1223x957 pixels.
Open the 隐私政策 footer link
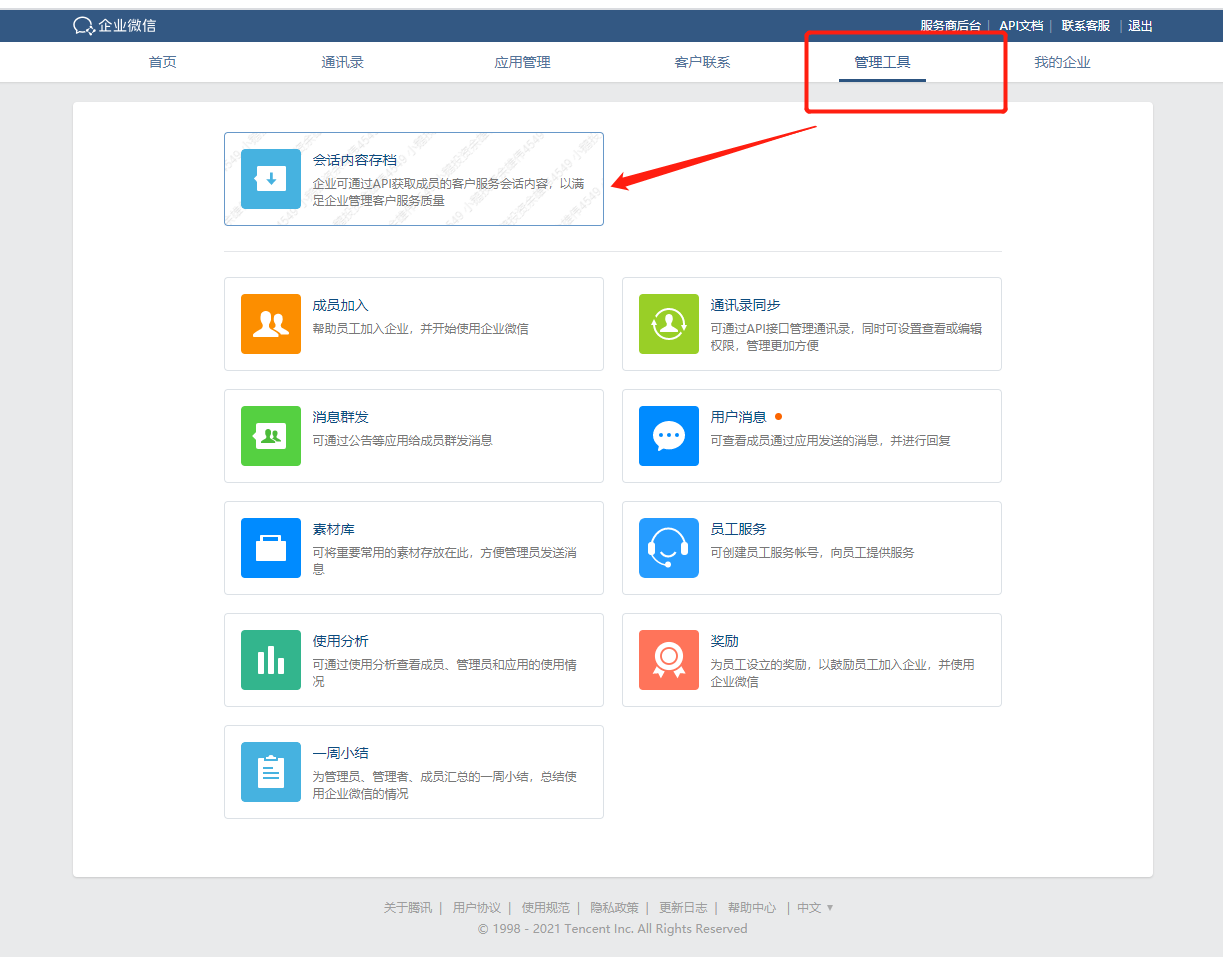pos(614,908)
